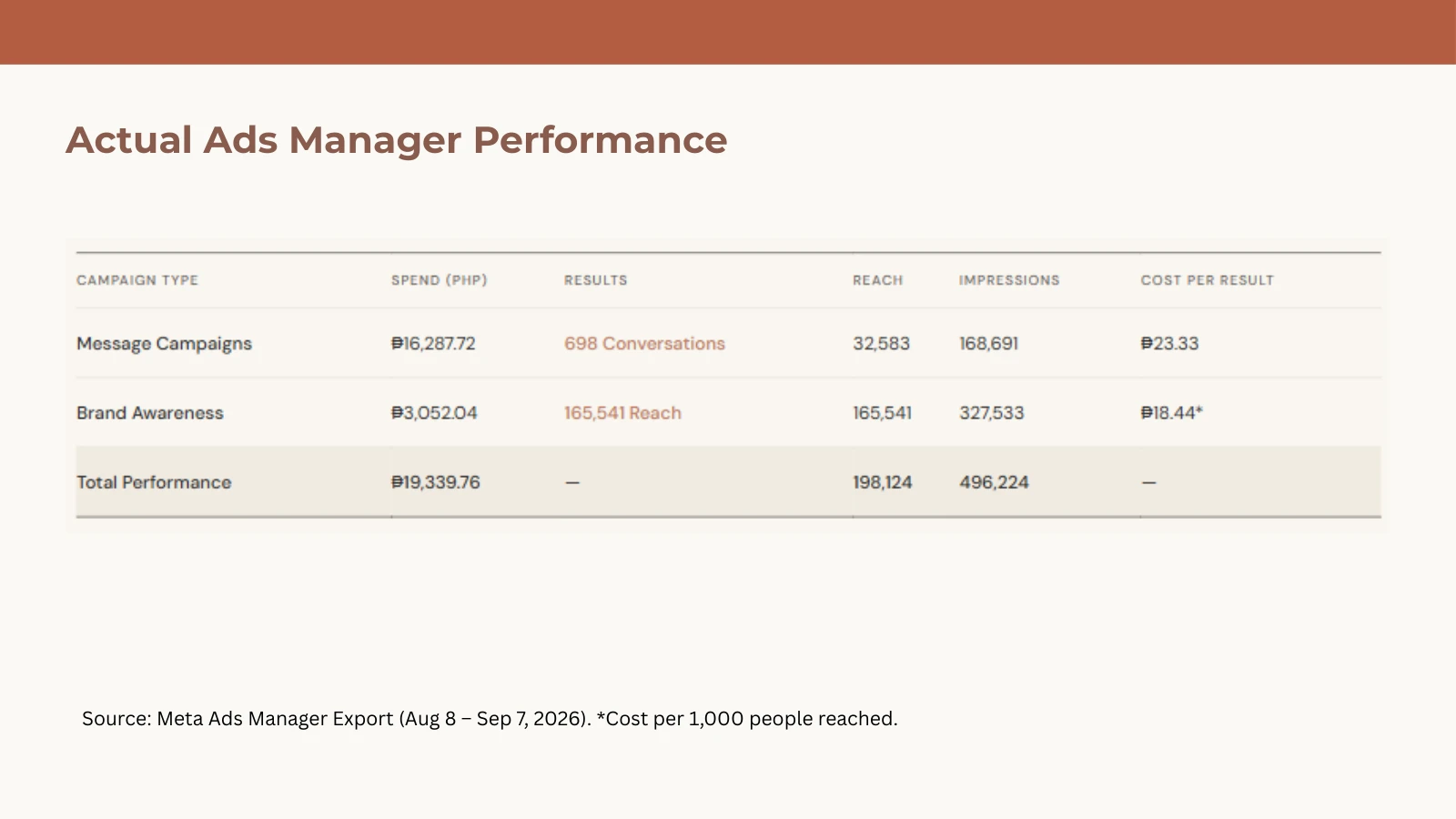
Task: Click the ₱23.33 cost per result value
Action: tap(1170, 344)
